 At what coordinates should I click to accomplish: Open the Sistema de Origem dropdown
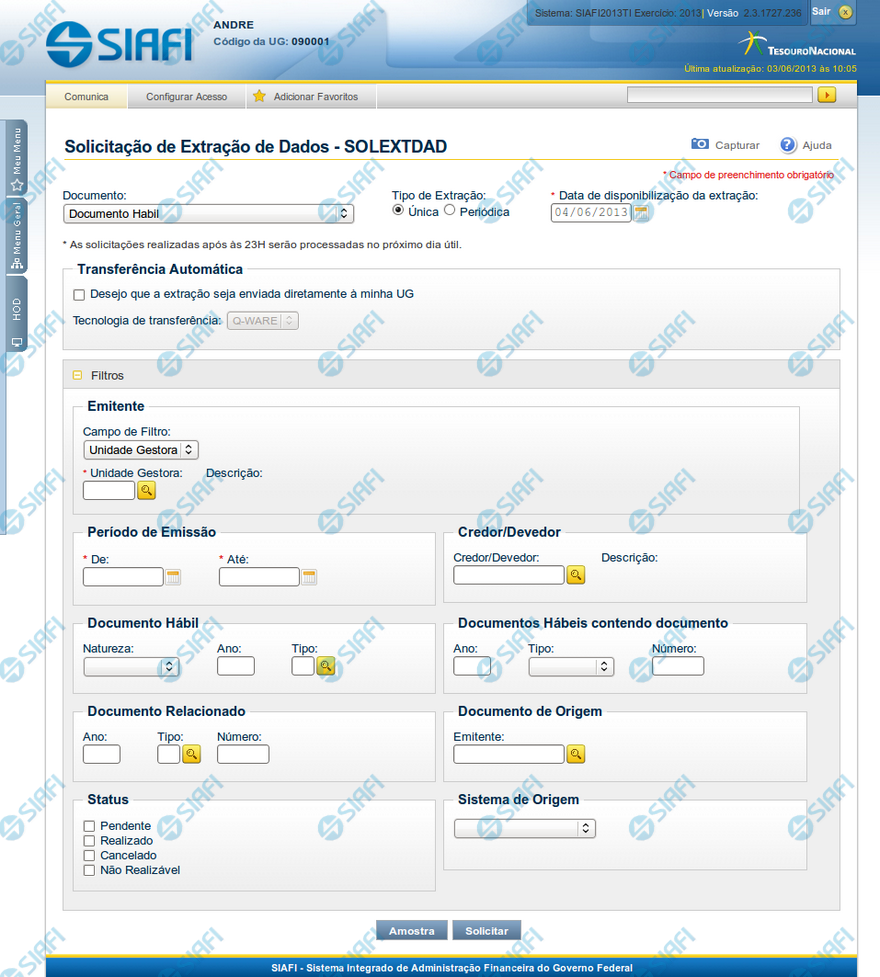point(524,828)
